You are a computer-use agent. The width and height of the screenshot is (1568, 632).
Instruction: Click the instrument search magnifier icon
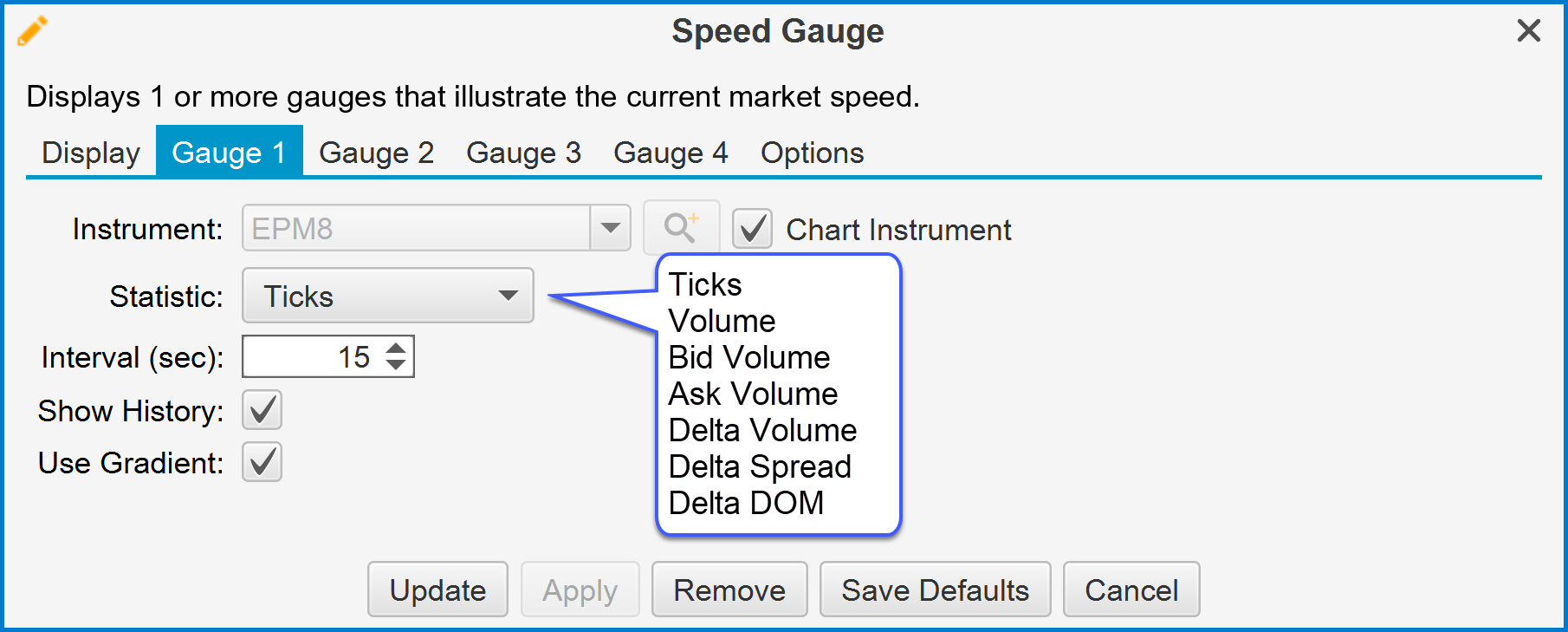(x=681, y=228)
